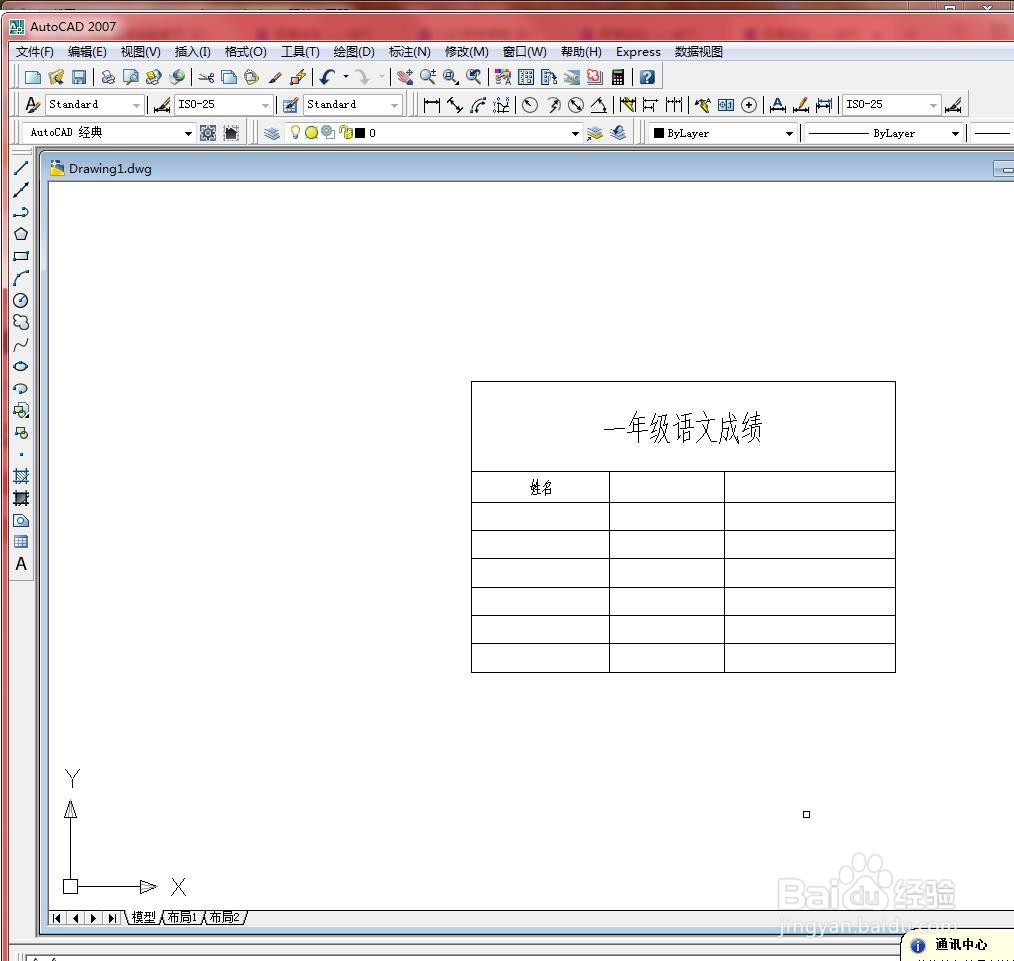
Task: Switch to the 布局1 tab
Action: click(182, 917)
